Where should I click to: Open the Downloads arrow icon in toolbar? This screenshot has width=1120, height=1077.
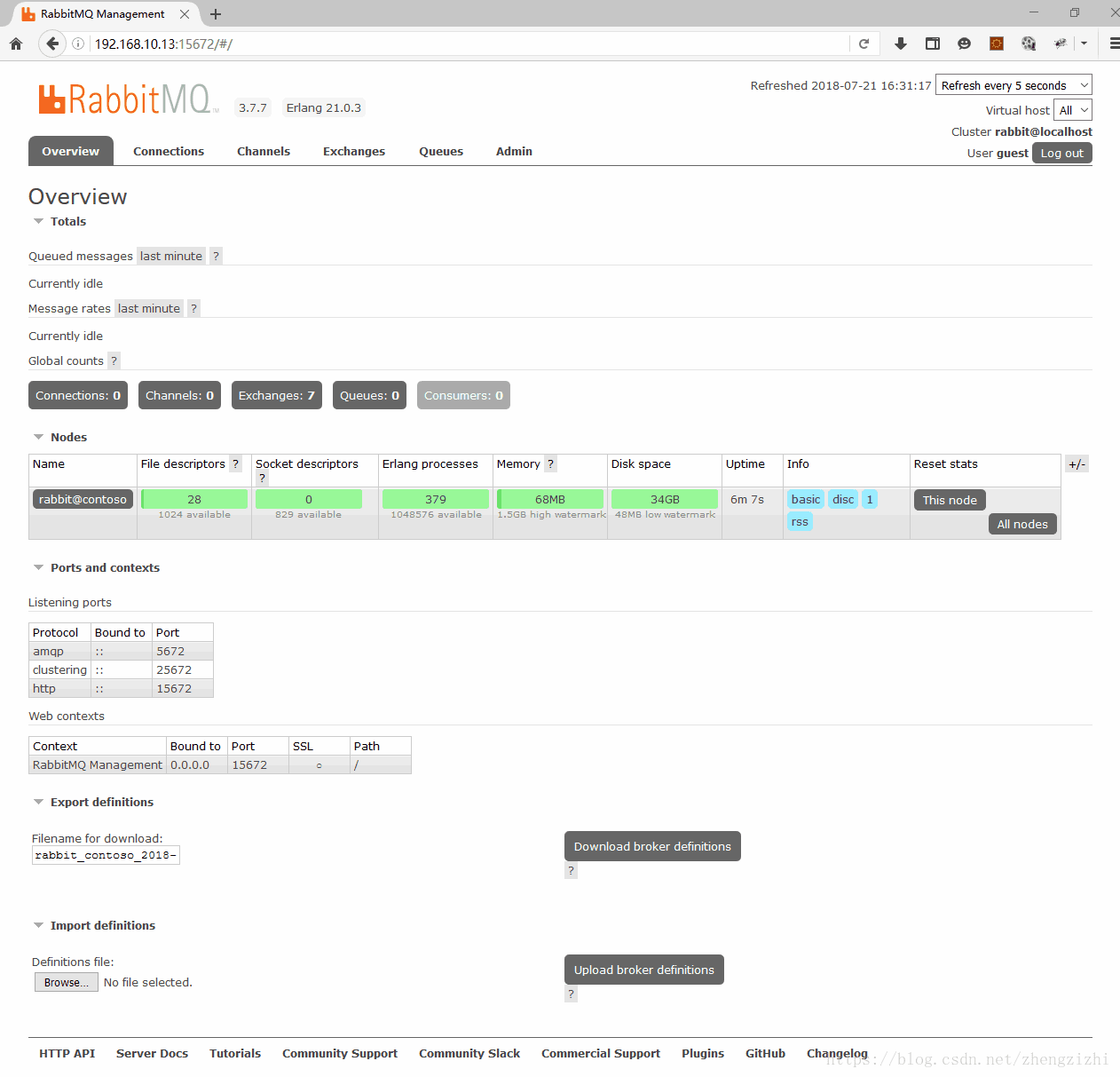(901, 44)
